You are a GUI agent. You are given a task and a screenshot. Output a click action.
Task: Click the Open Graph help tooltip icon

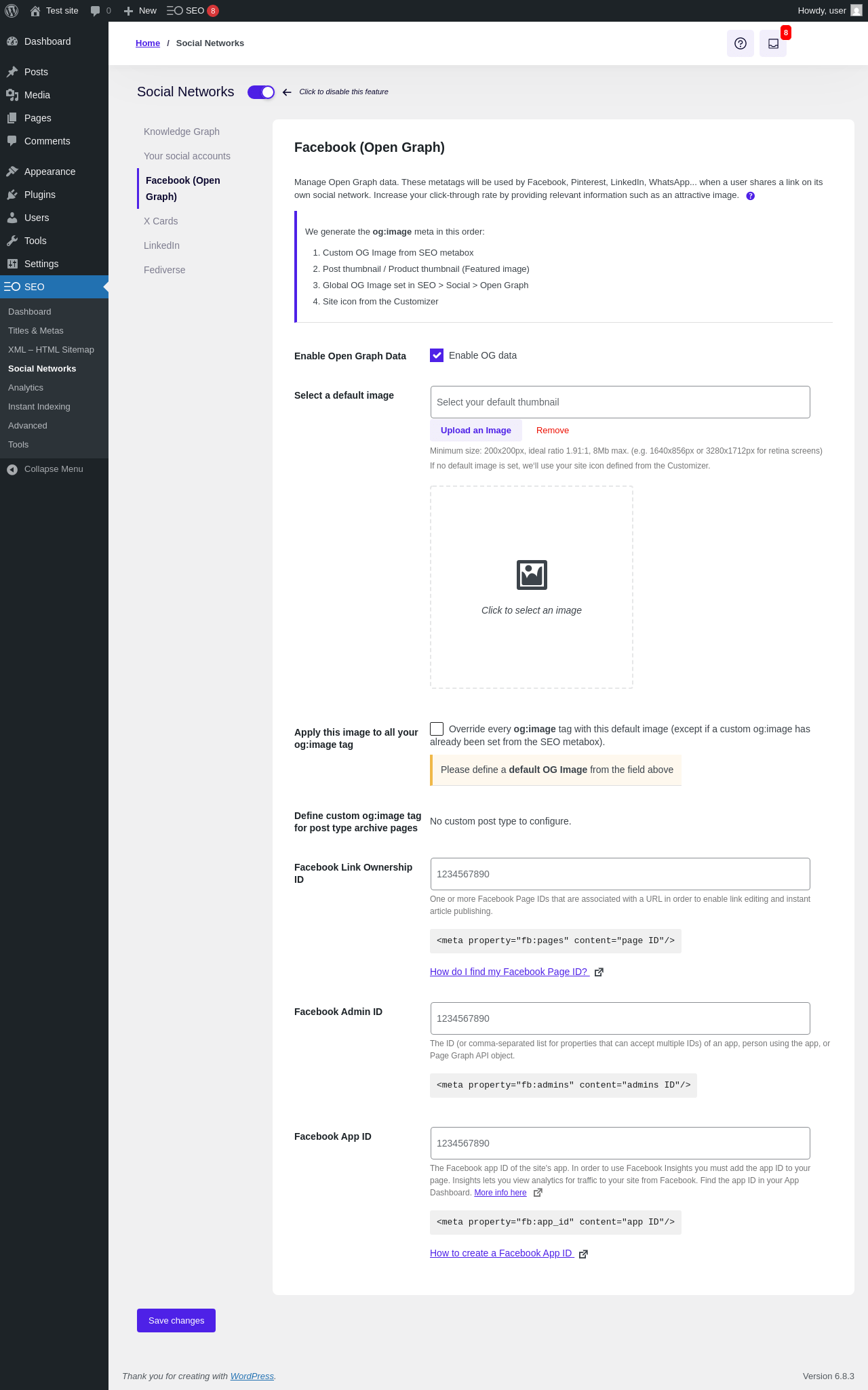751,196
